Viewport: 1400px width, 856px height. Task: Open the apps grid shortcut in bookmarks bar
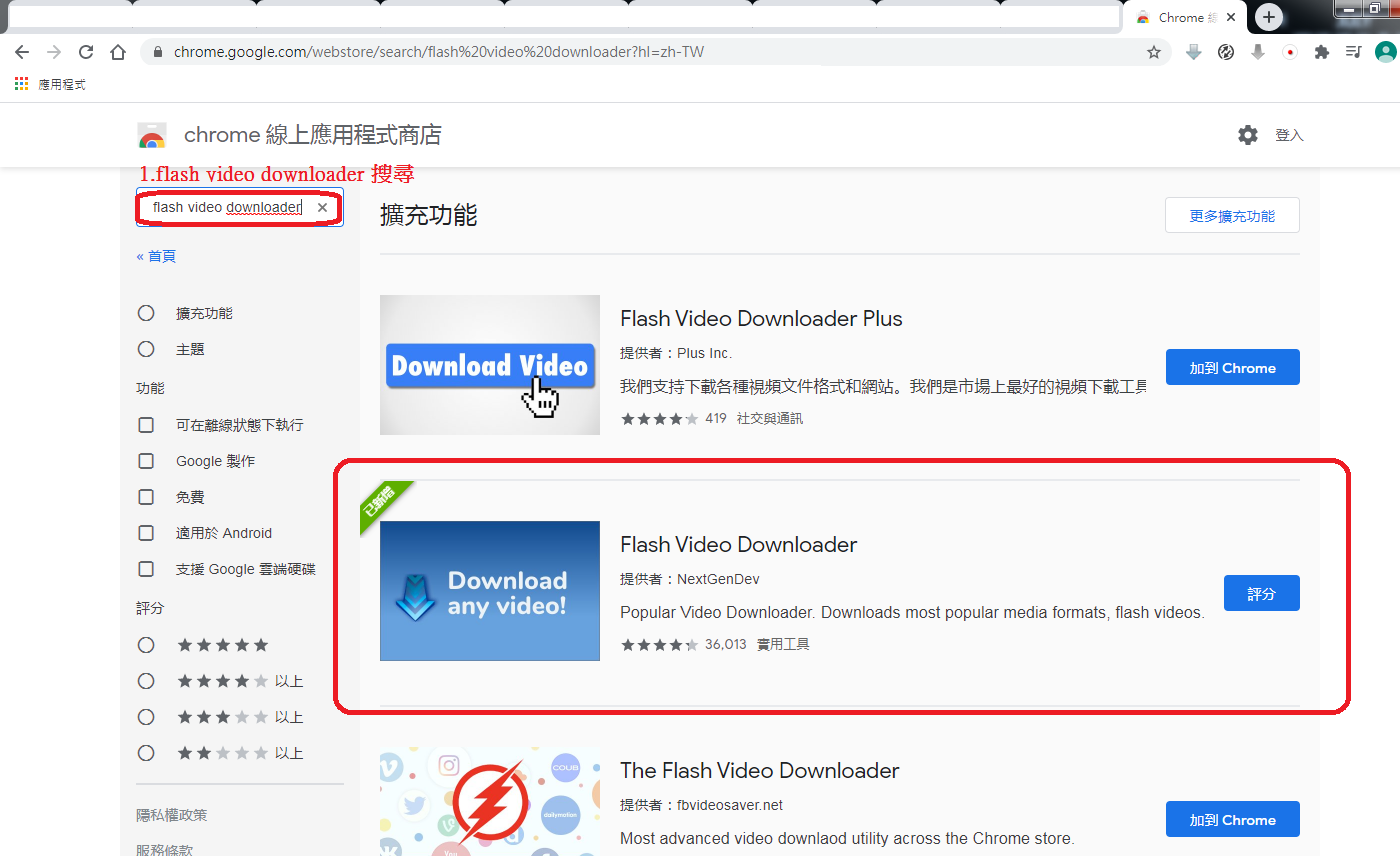[21, 84]
